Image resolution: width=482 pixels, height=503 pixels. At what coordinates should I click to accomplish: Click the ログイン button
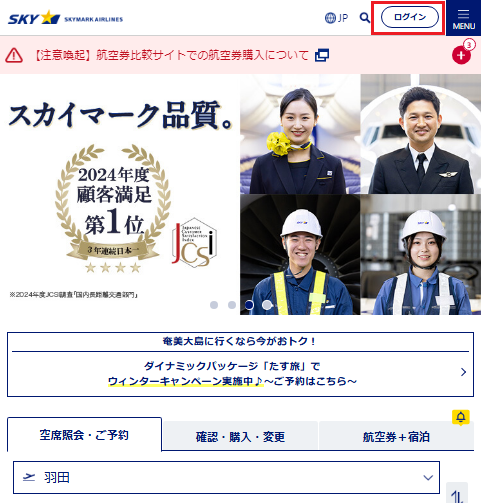(410, 17)
